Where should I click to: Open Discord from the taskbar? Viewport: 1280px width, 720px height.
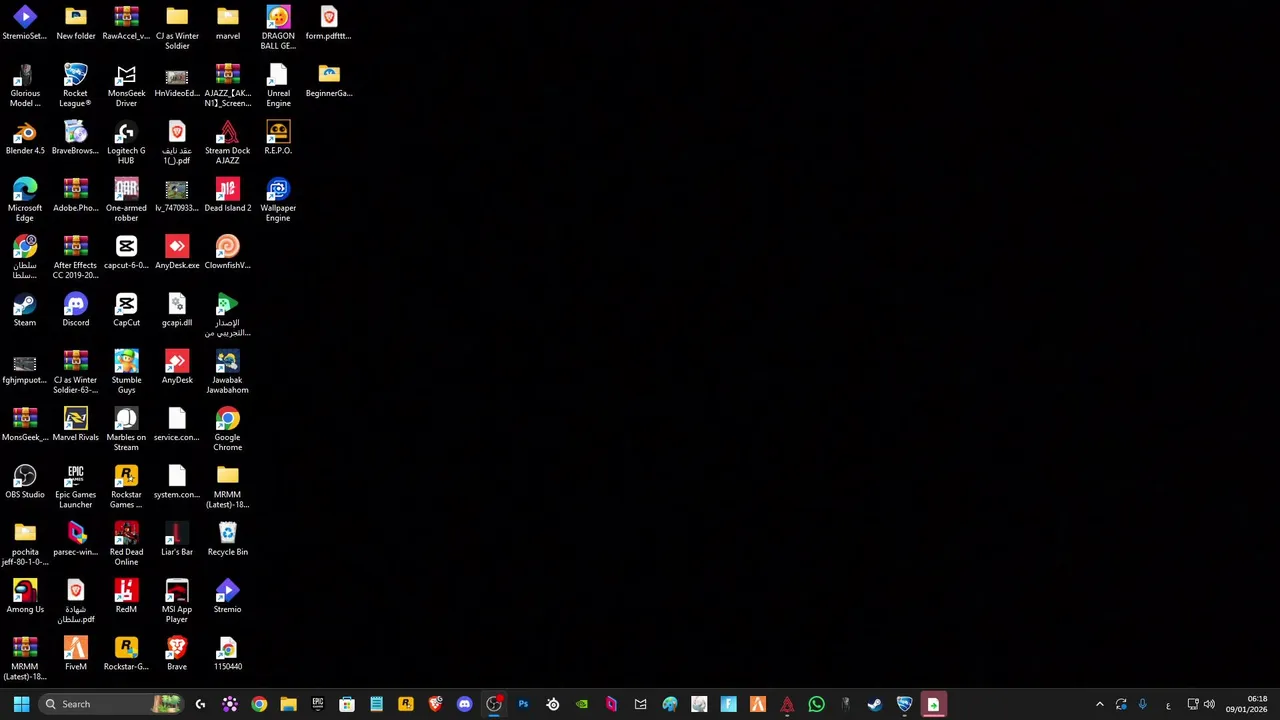[x=464, y=704]
